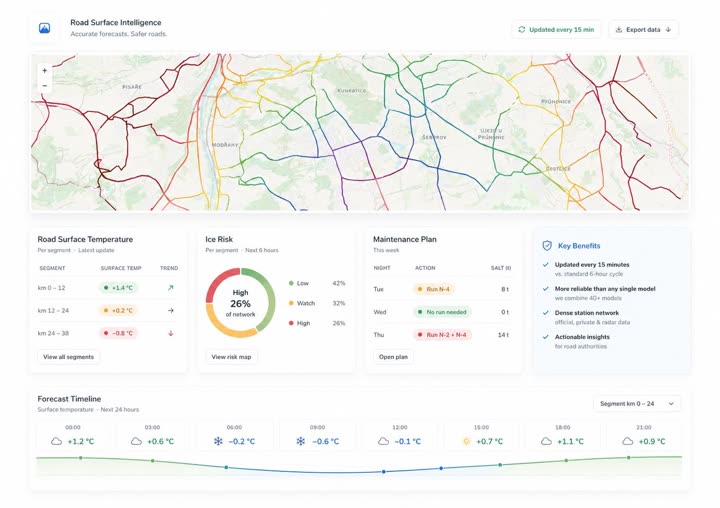Click the Run N-4 action badge for Tue

[x=434, y=289]
